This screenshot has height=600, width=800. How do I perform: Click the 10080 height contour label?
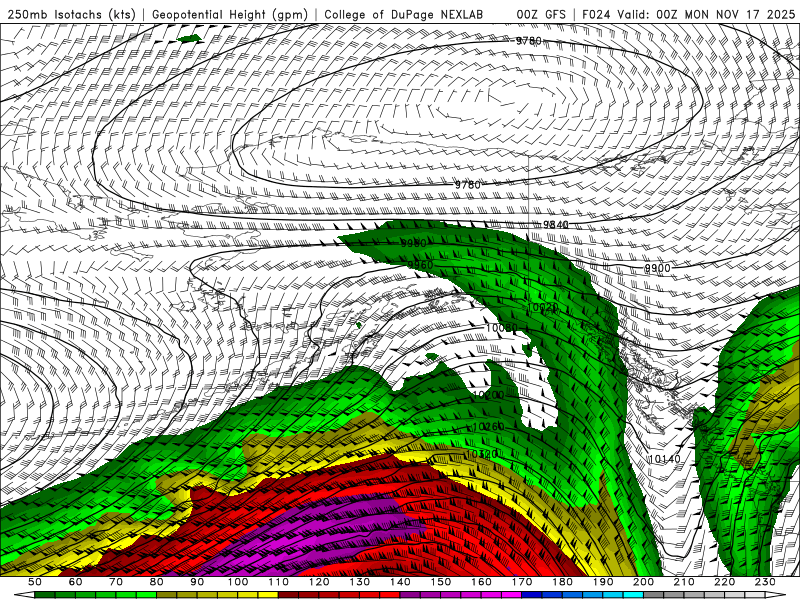coord(502,328)
